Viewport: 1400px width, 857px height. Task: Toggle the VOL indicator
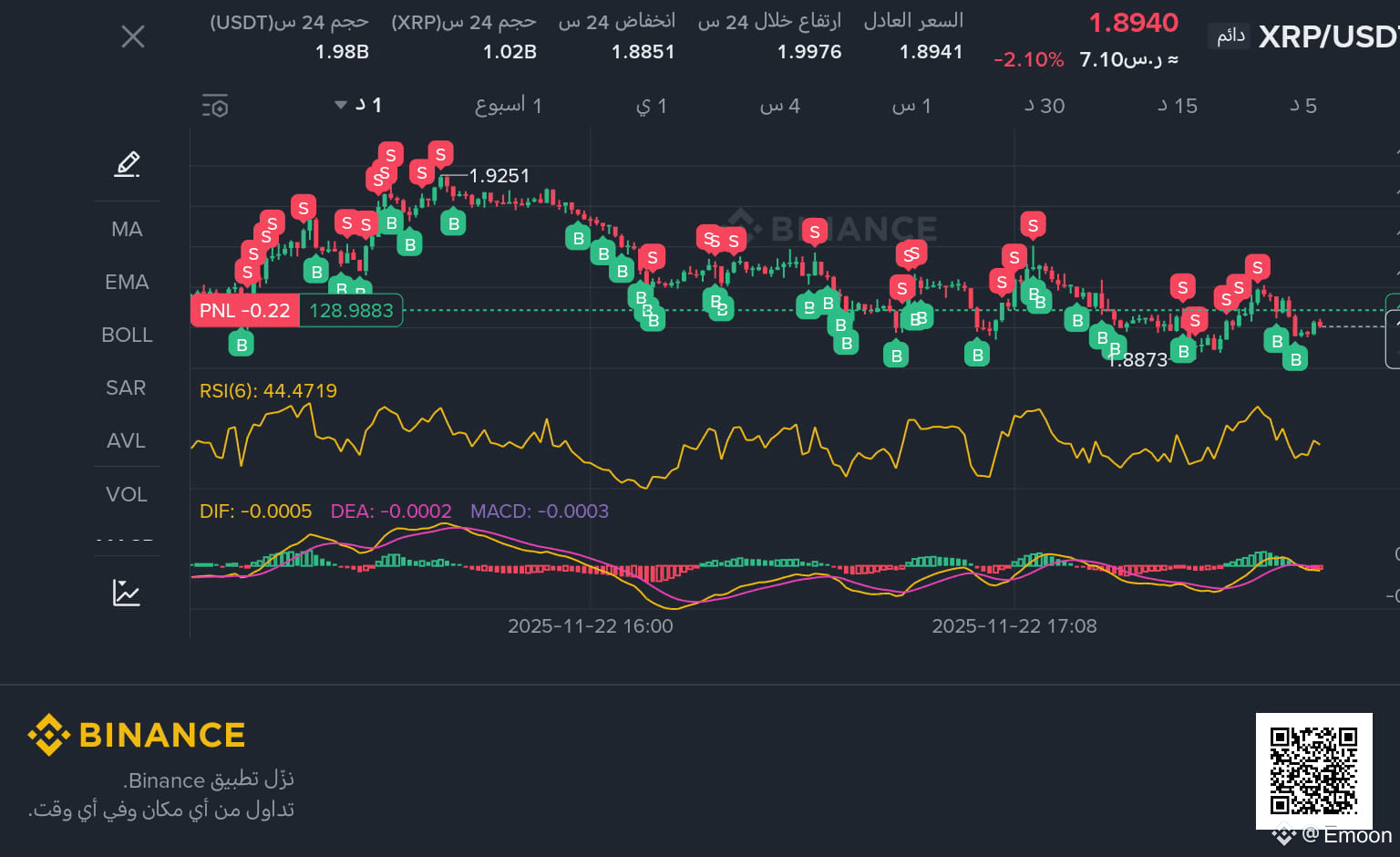[126, 494]
